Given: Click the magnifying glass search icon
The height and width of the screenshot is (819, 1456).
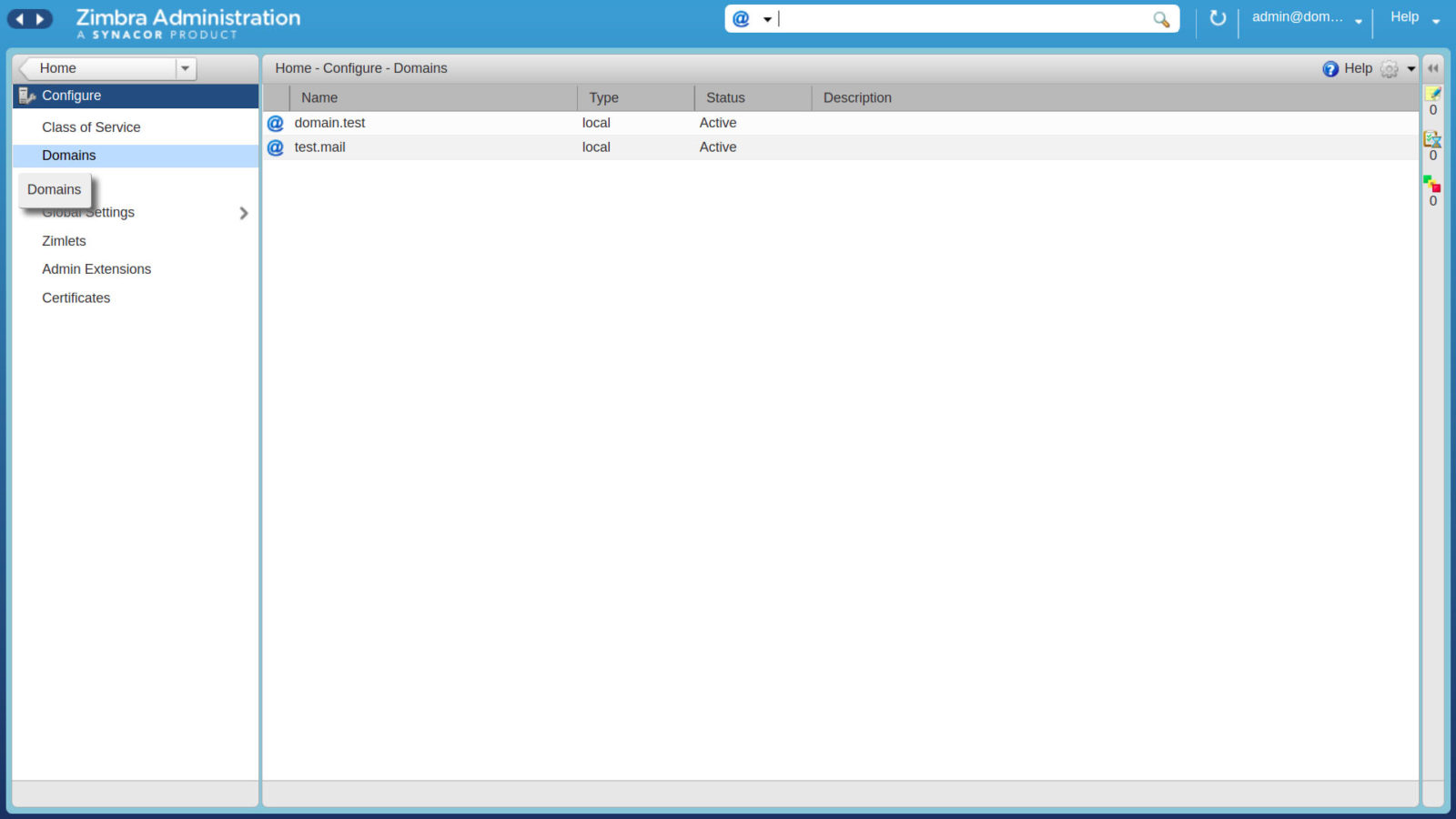Looking at the screenshot, I should coord(1160,18).
